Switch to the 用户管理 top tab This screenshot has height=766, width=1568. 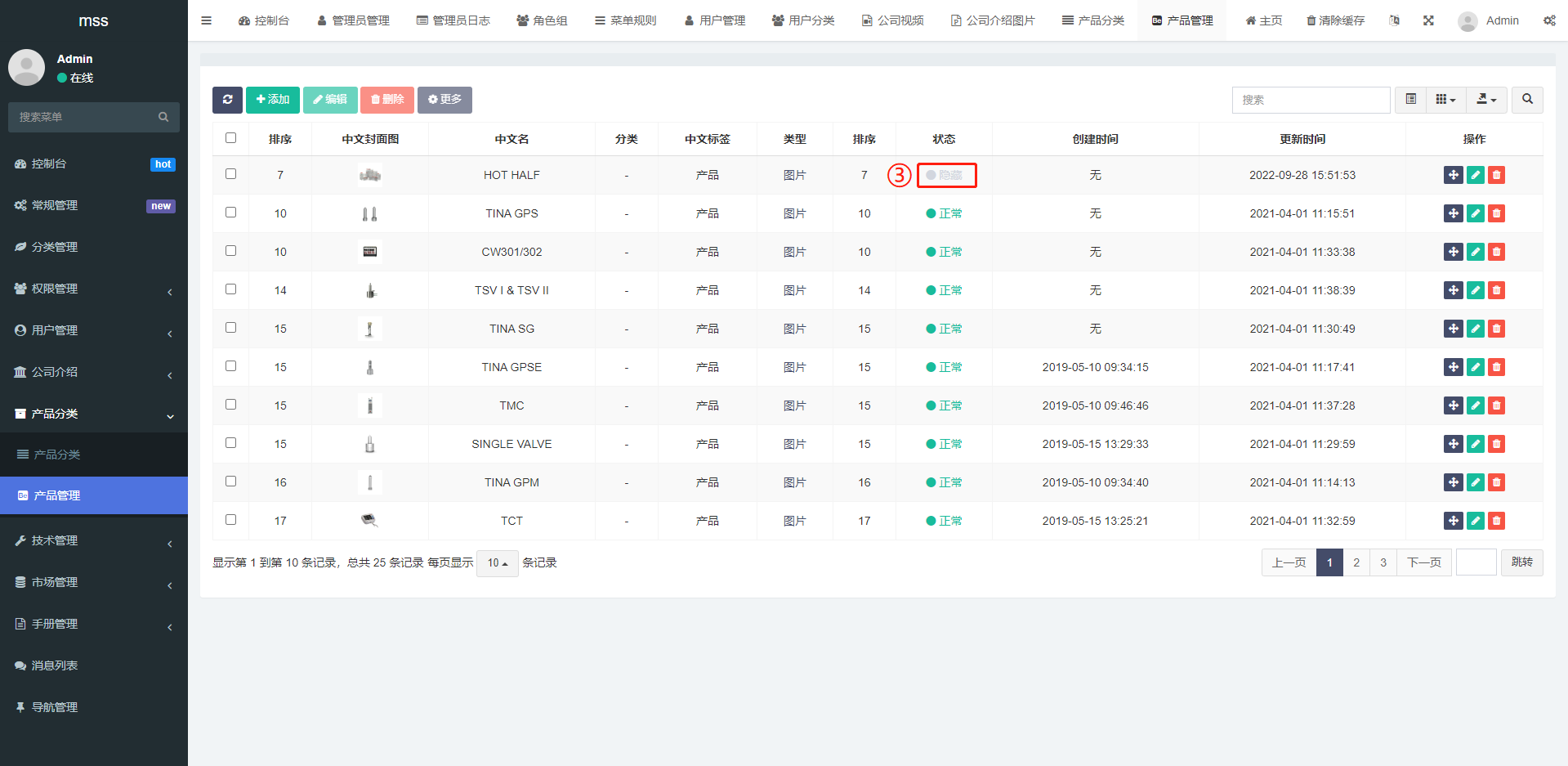[x=715, y=20]
